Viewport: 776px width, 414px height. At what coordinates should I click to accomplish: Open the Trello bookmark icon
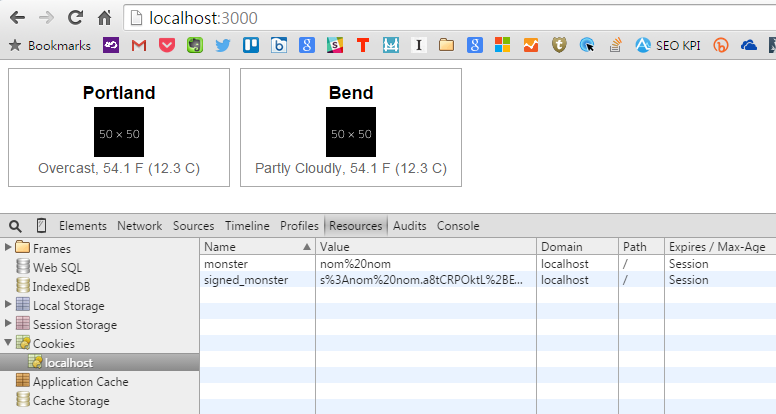point(250,45)
